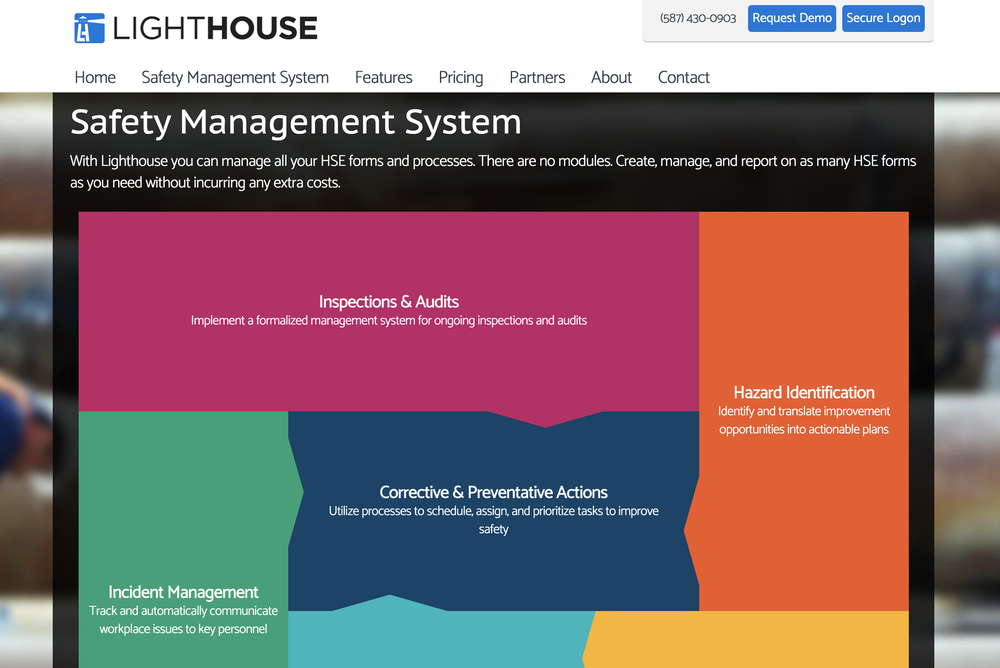Image resolution: width=1000 pixels, height=668 pixels.
Task: Click the orange Hazard Identification heading text
Action: [804, 392]
